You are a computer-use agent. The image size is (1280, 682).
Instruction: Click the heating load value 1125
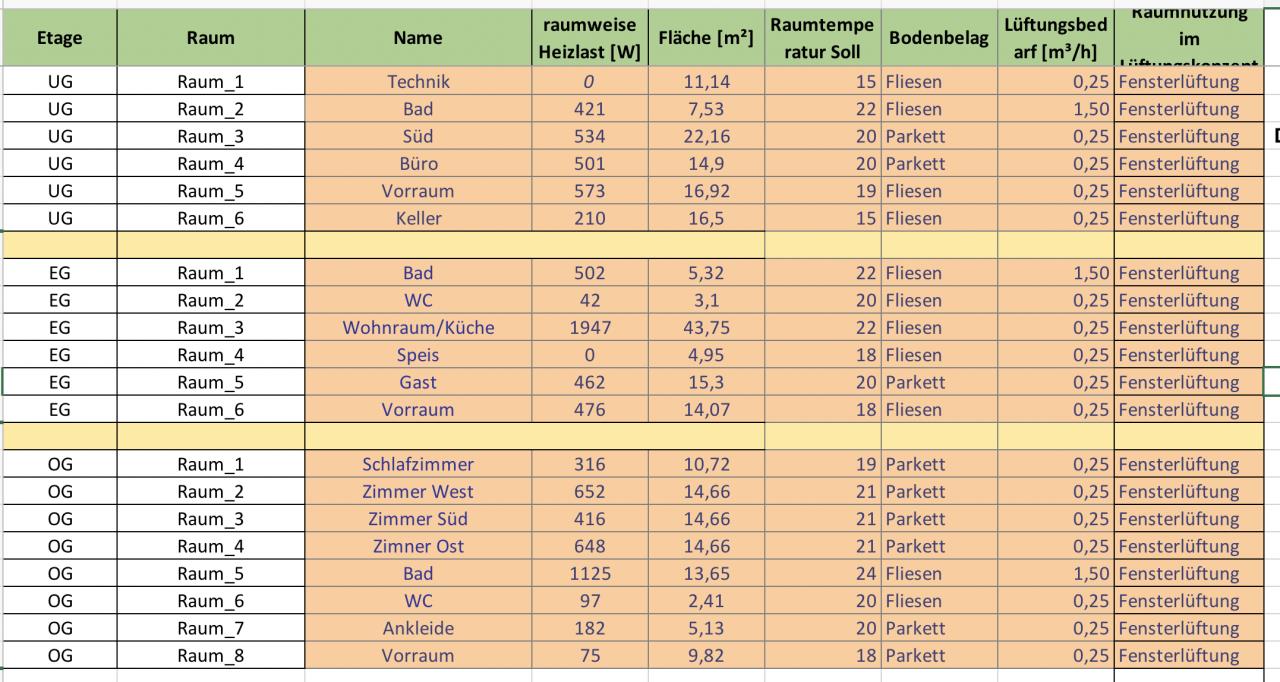tap(589, 574)
